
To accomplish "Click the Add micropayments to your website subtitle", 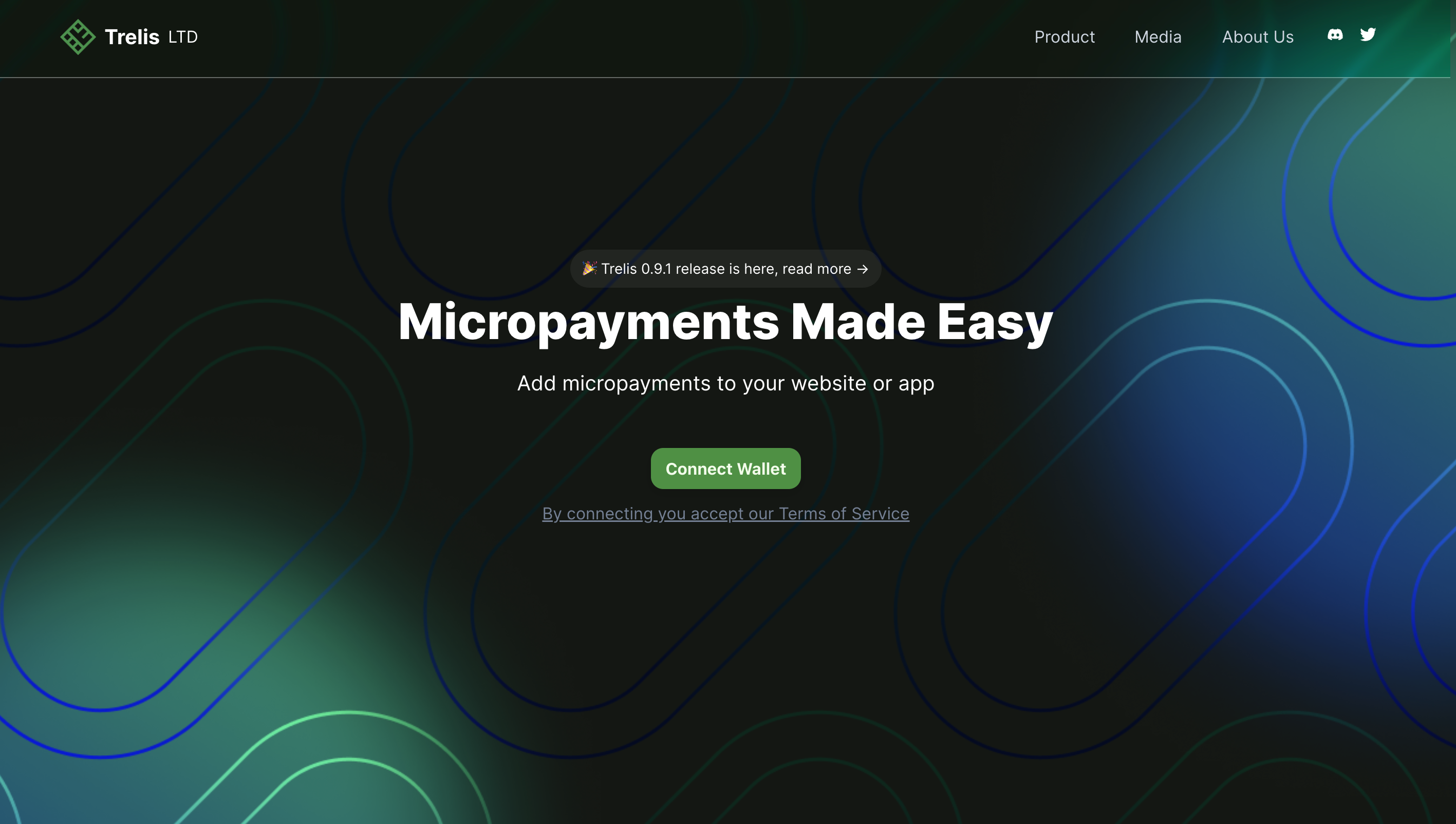I will point(725,384).
